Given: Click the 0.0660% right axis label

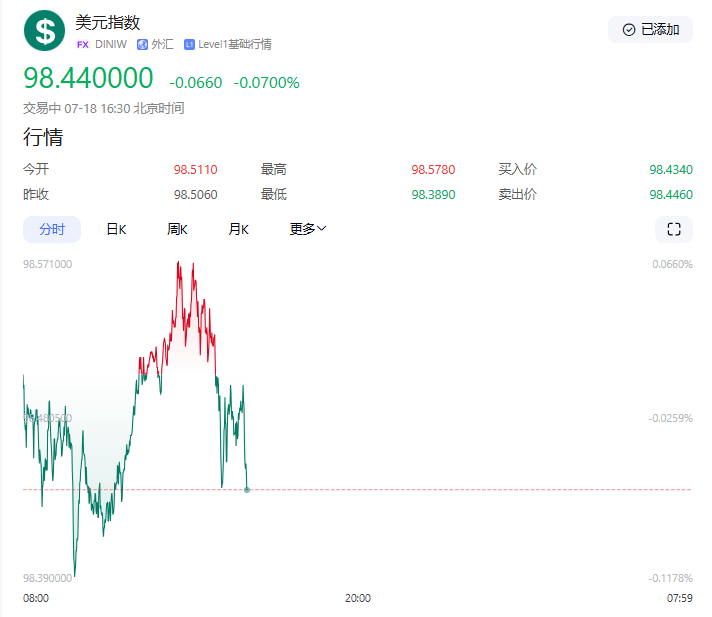Looking at the screenshot, I should [x=672, y=264].
